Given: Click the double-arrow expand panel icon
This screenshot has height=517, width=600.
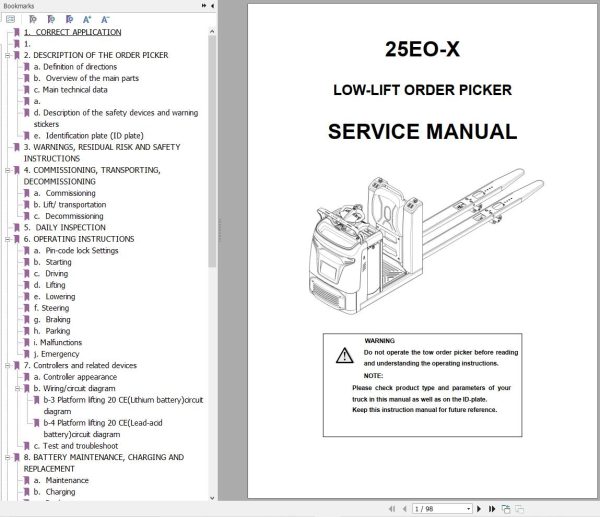Looking at the screenshot, I should [204, 6].
